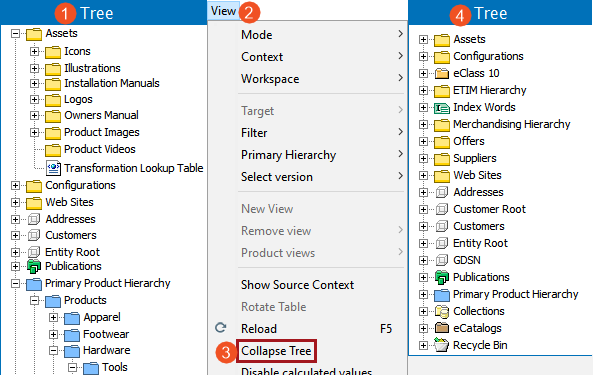The height and width of the screenshot is (375, 593).
Task: Expand Merchandising Hierarchy in right tree
Action: pos(423,124)
